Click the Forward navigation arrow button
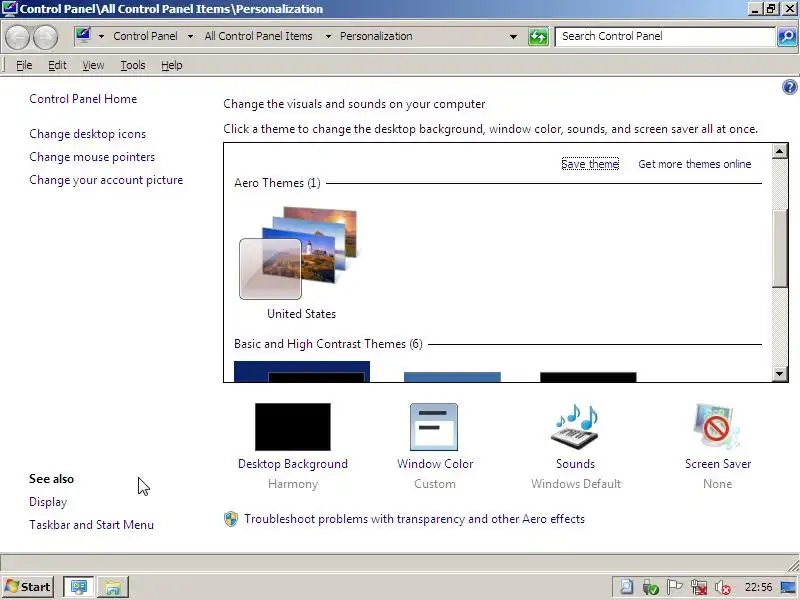The height and width of the screenshot is (600, 800). tap(45, 37)
